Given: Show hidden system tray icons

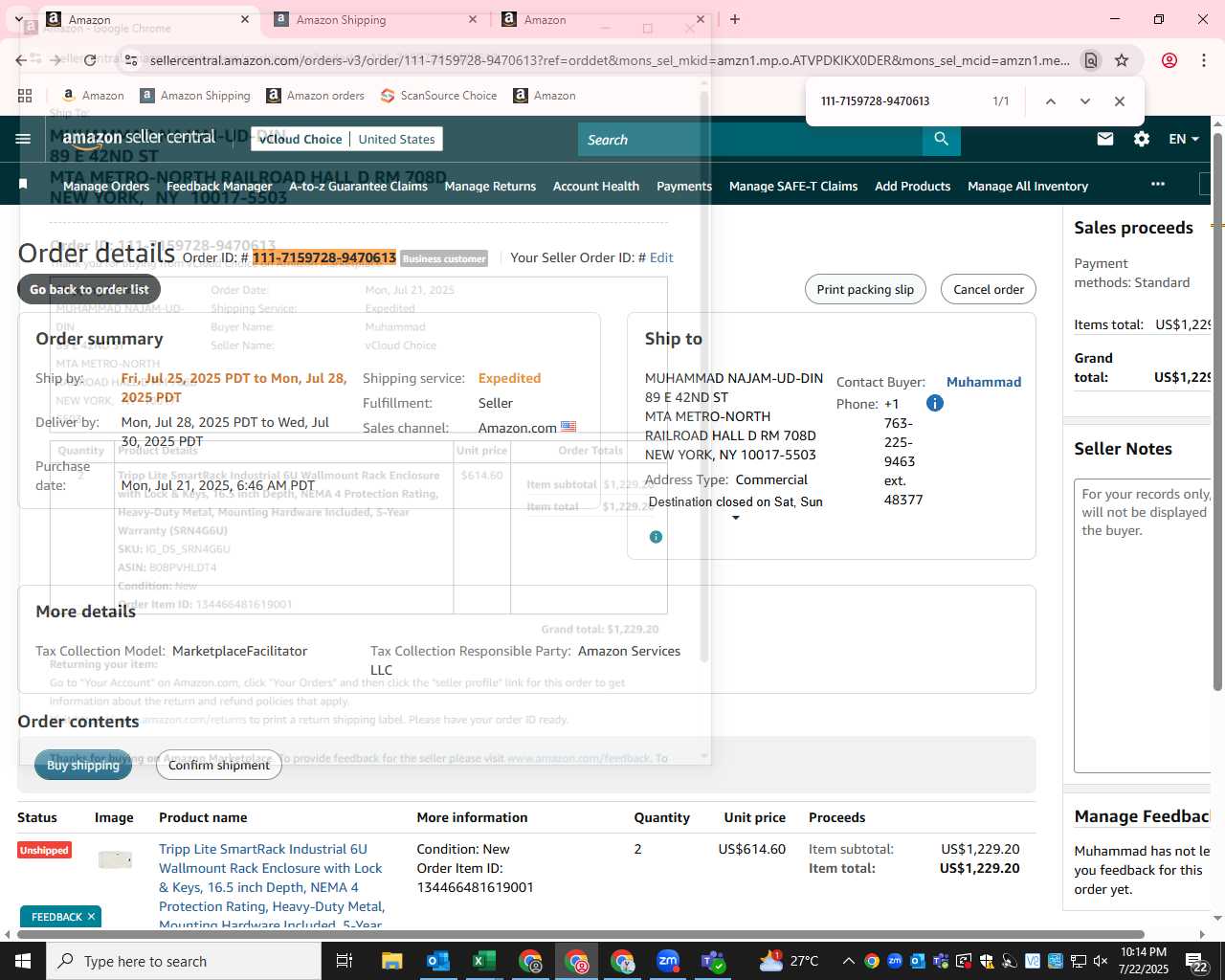Looking at the screenshot, I should pos(848,961).
